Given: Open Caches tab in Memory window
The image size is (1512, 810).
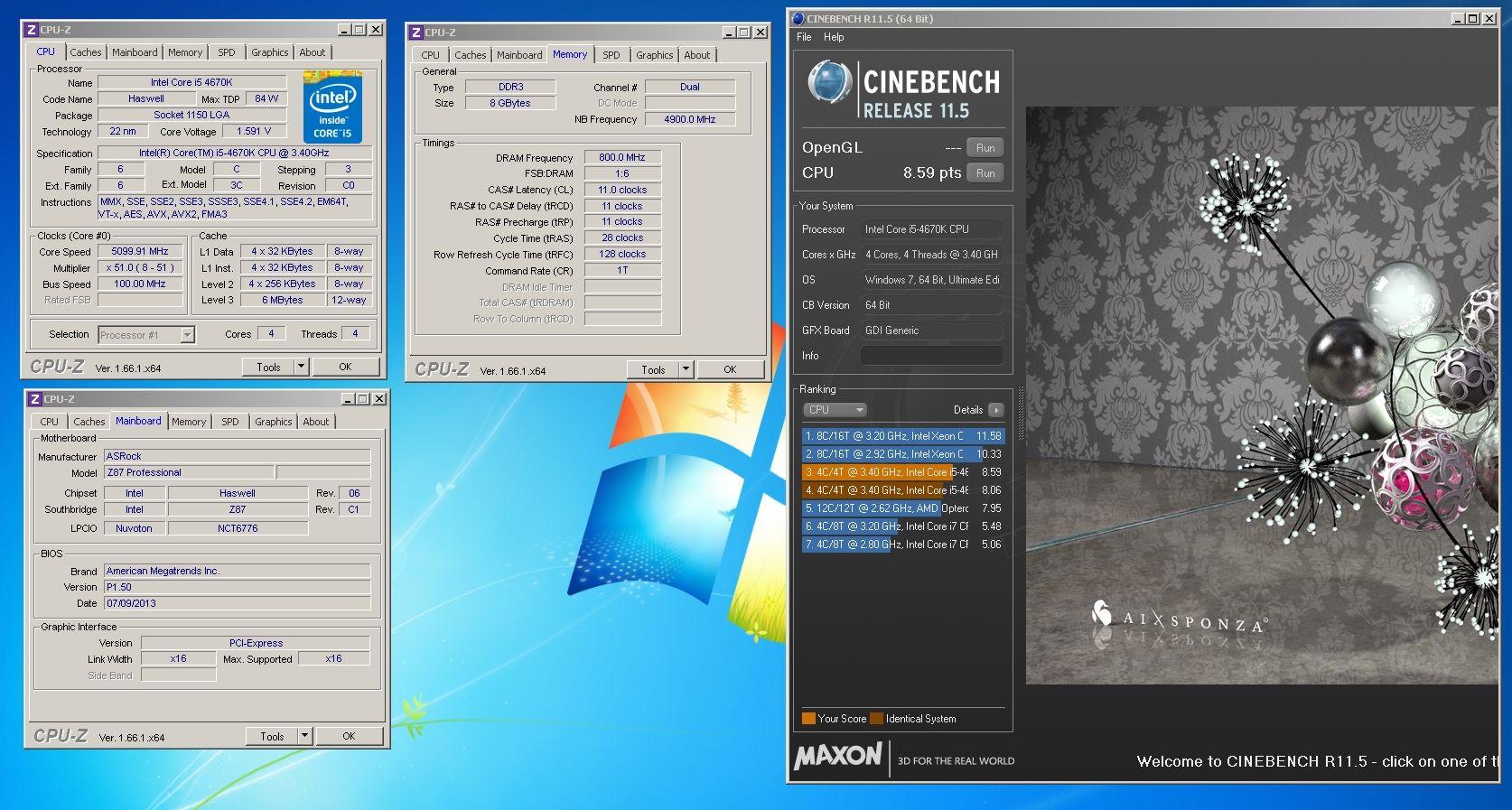Looking at the screenshot, I should 471,55.
